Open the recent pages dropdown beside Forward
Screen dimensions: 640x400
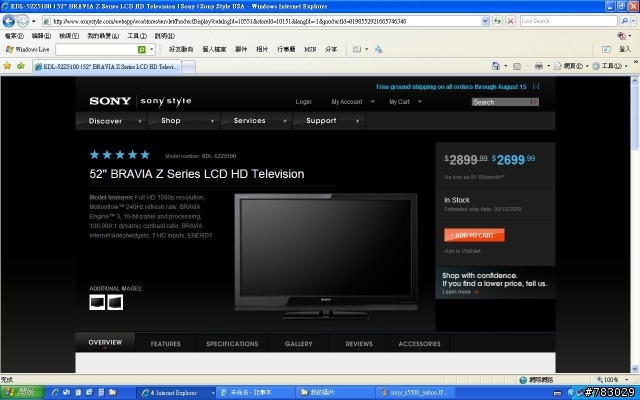tap(34, 21)
